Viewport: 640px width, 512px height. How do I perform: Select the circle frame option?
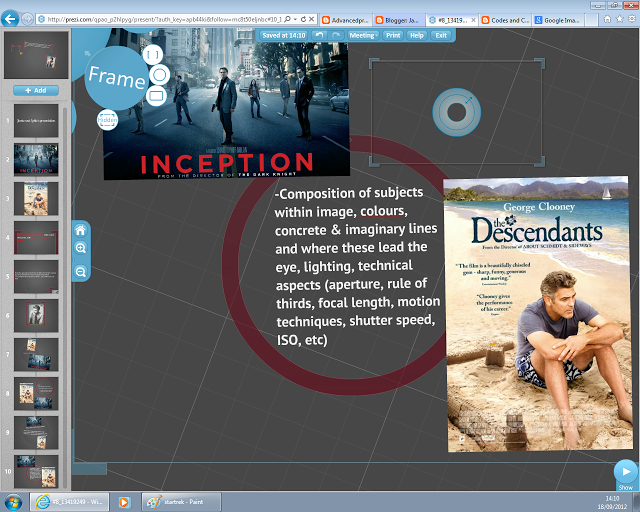(159, 75)
